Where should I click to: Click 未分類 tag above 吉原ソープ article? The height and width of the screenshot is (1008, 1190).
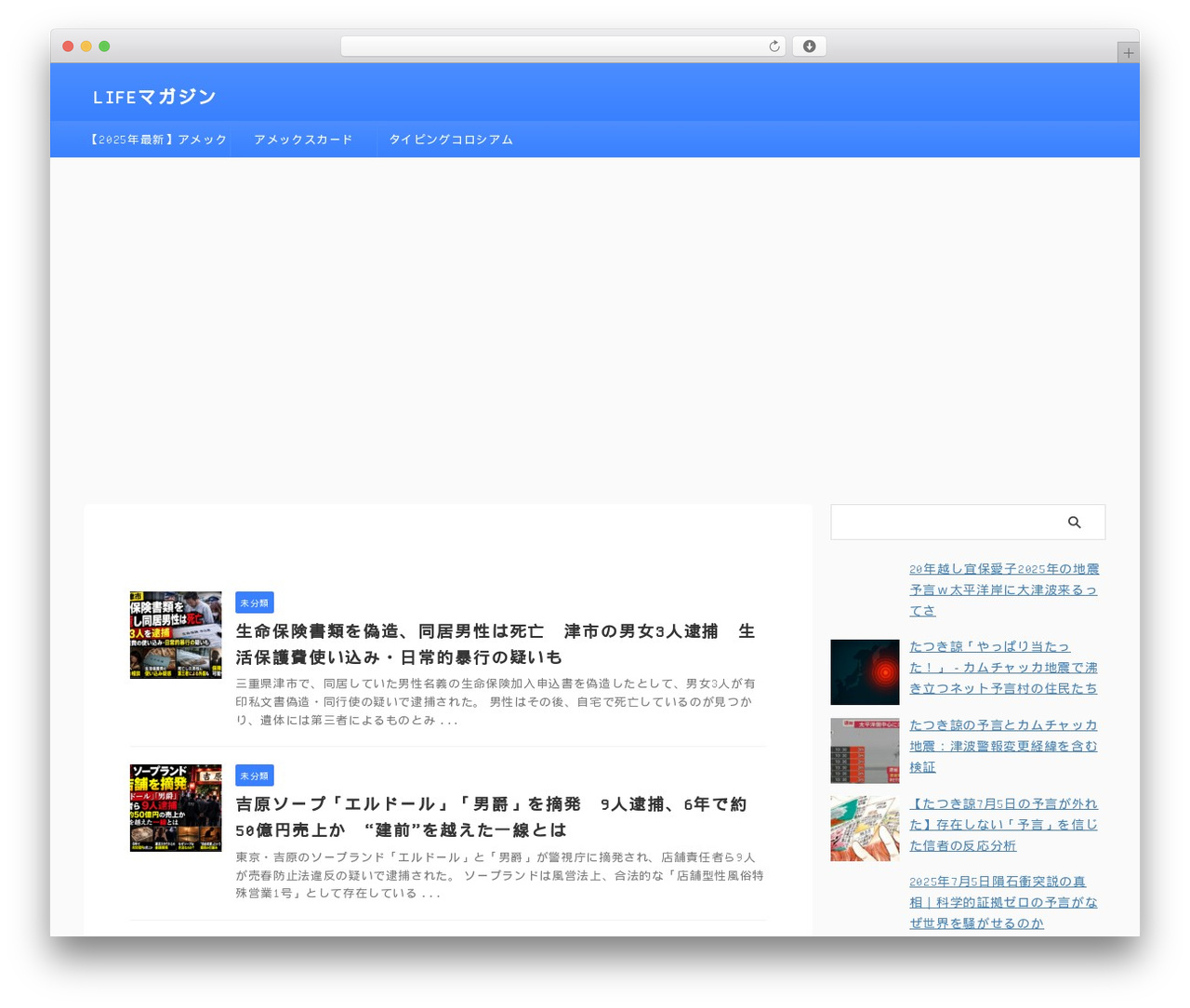tap(254, 776)
